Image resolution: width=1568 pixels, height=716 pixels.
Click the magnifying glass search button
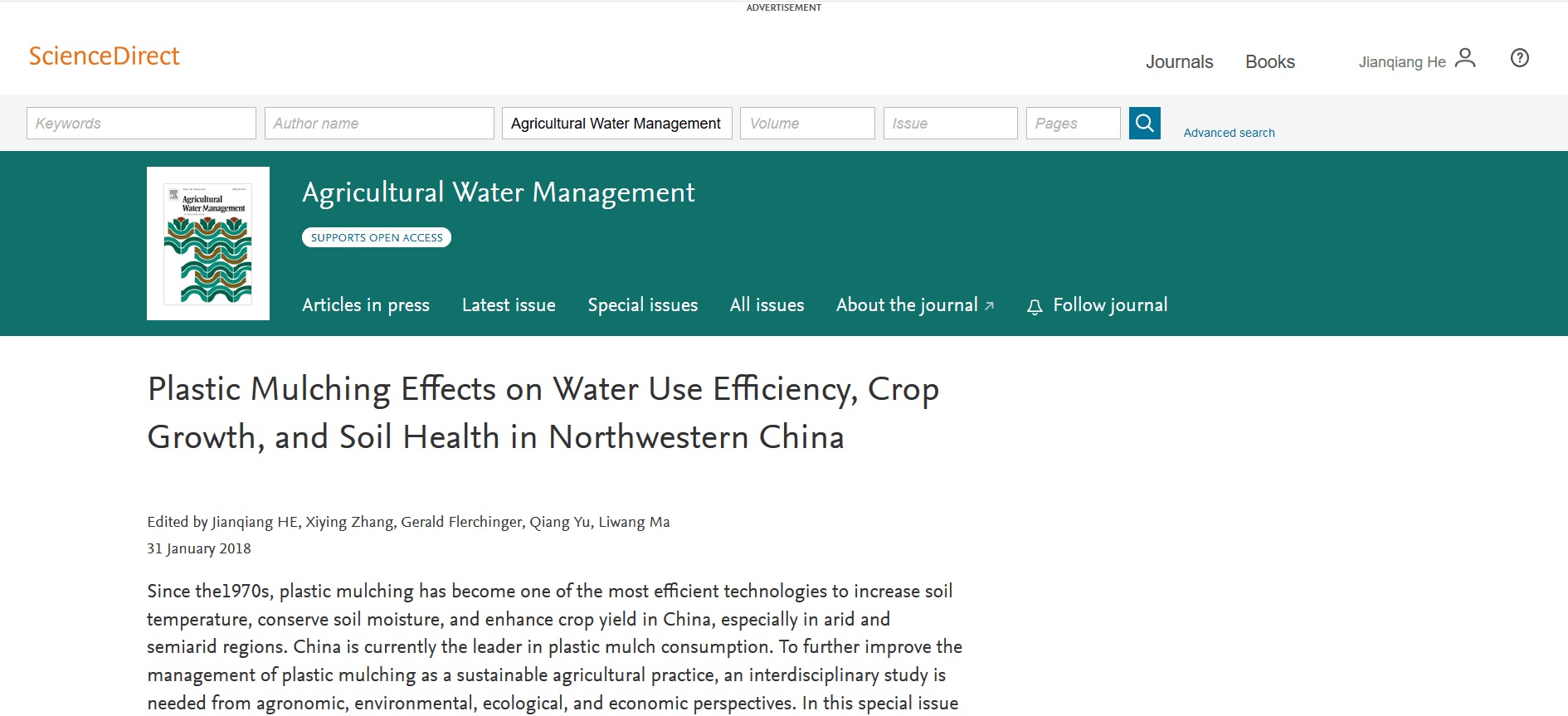coord(1144,124)
